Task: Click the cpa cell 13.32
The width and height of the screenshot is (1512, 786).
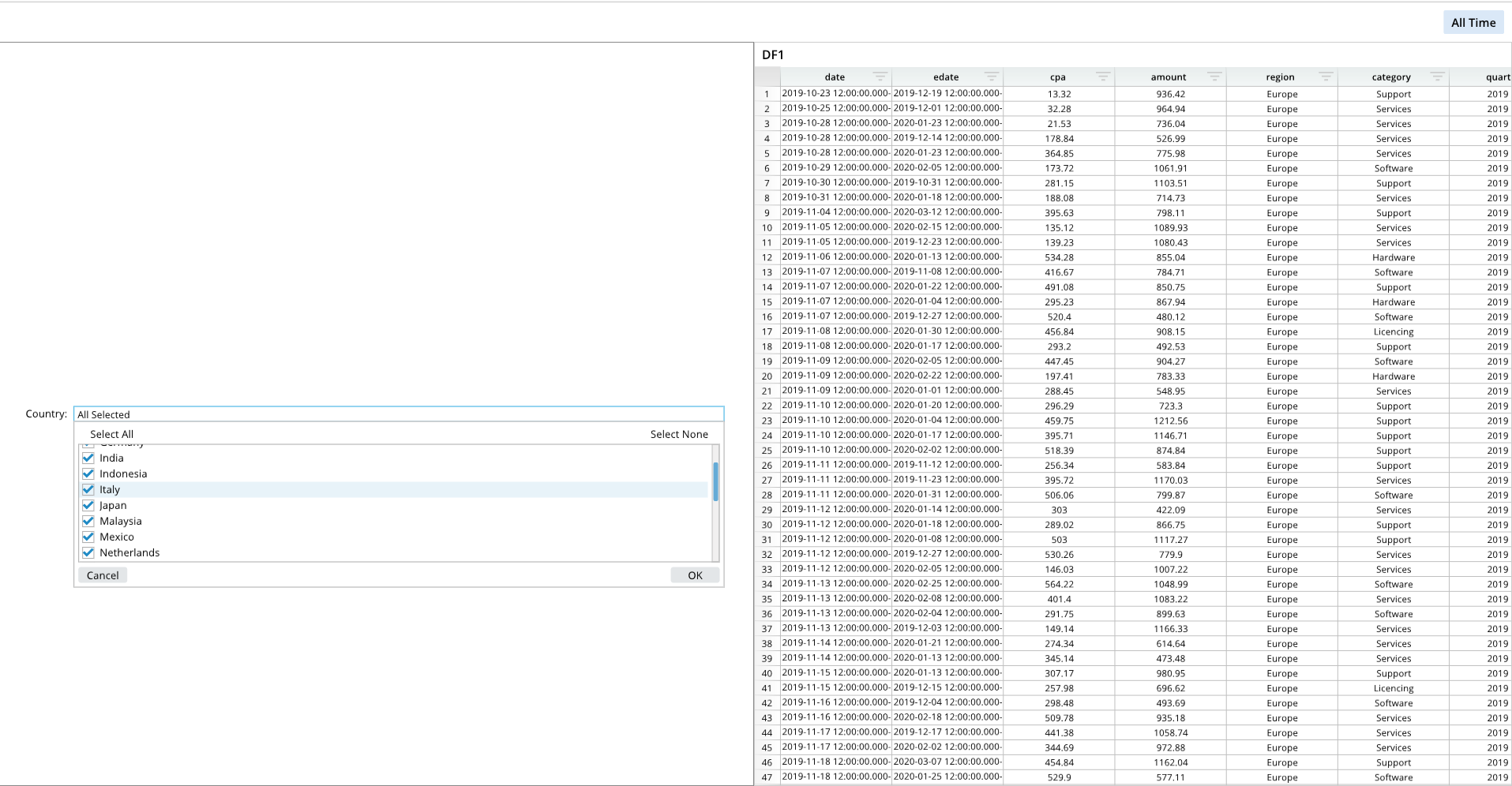Action: [x=1059, y=94]
